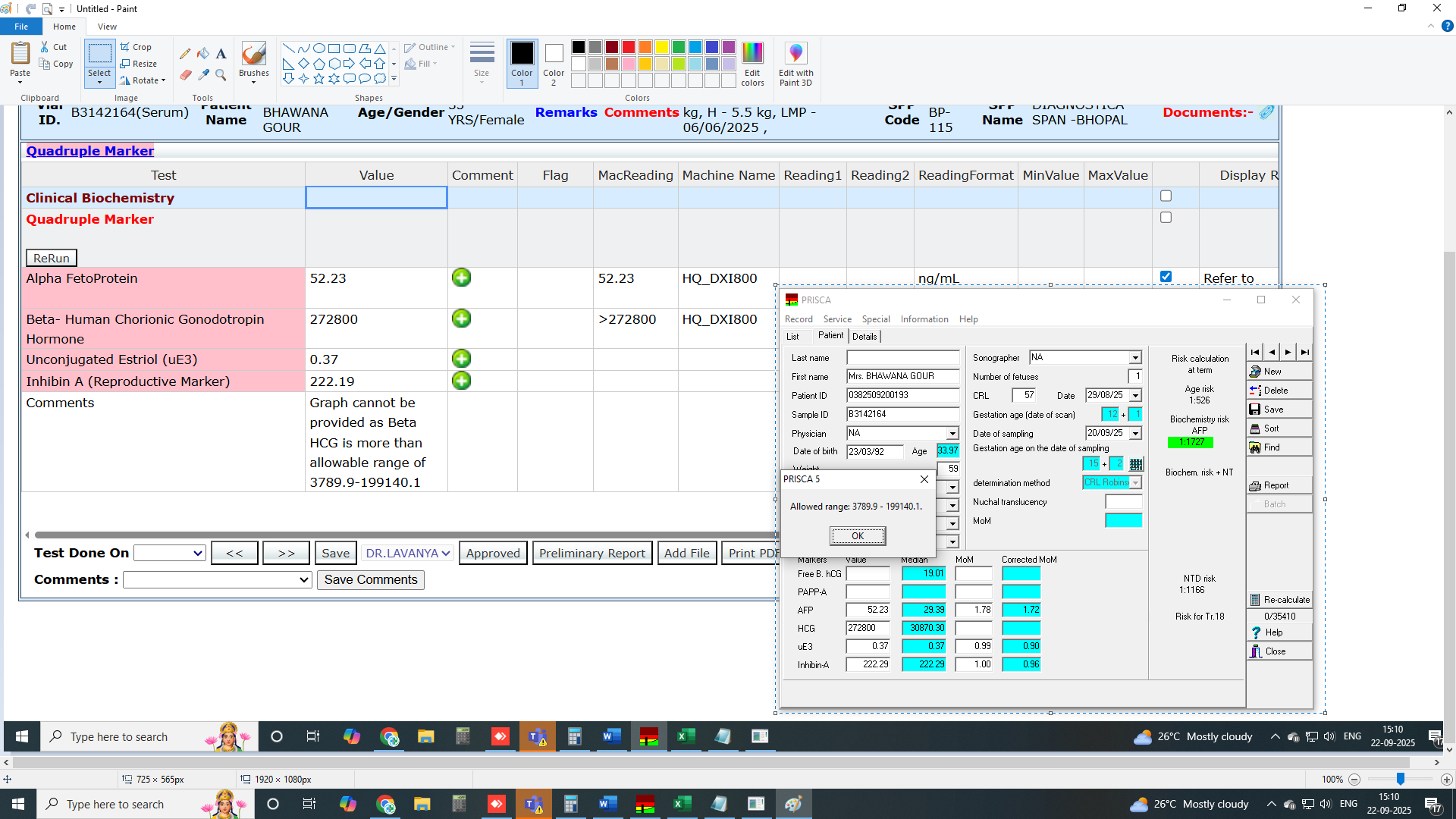Image resolution: width=1456 pixels, height=819 pixels.
Task: Check the Quadruple Marker row checkbox
Action: 1166,218
